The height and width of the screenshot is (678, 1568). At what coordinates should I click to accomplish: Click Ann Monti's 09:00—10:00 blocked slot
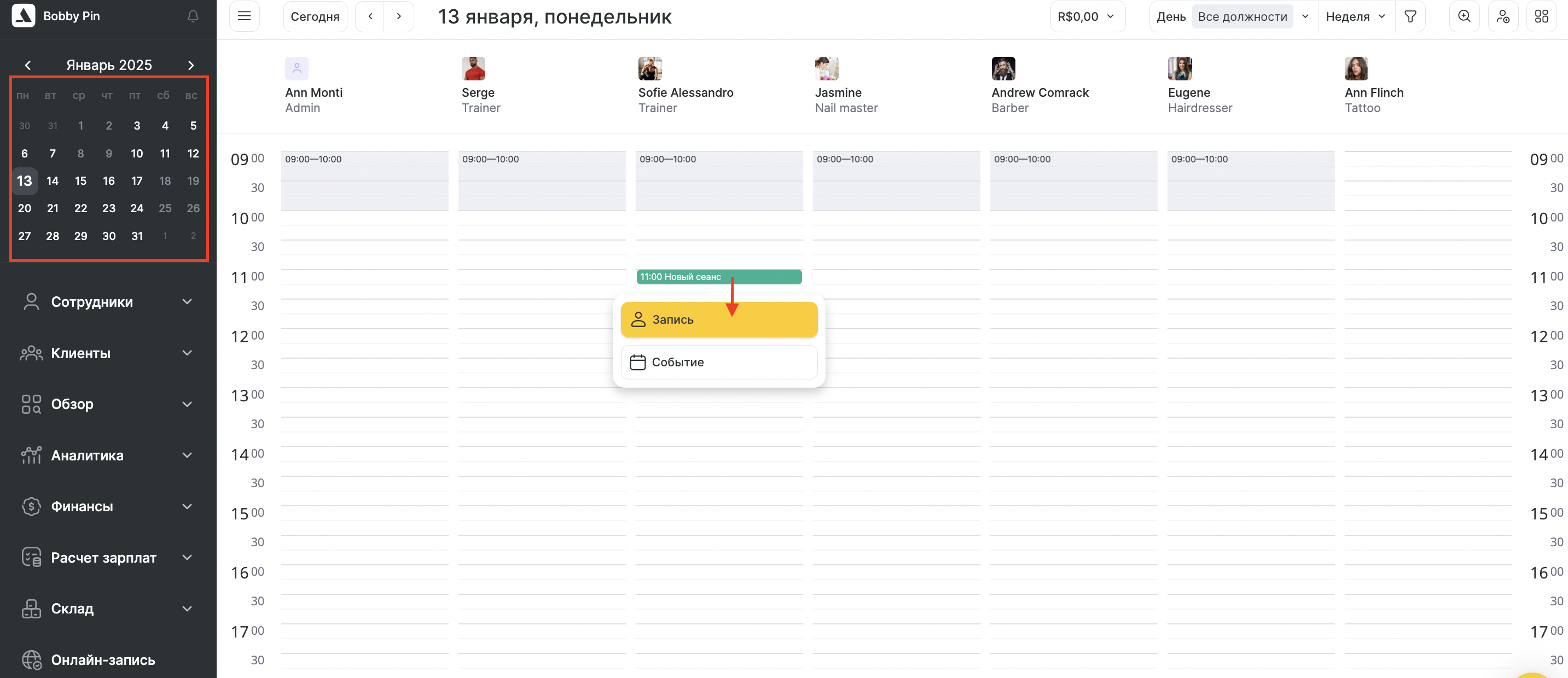364,181
